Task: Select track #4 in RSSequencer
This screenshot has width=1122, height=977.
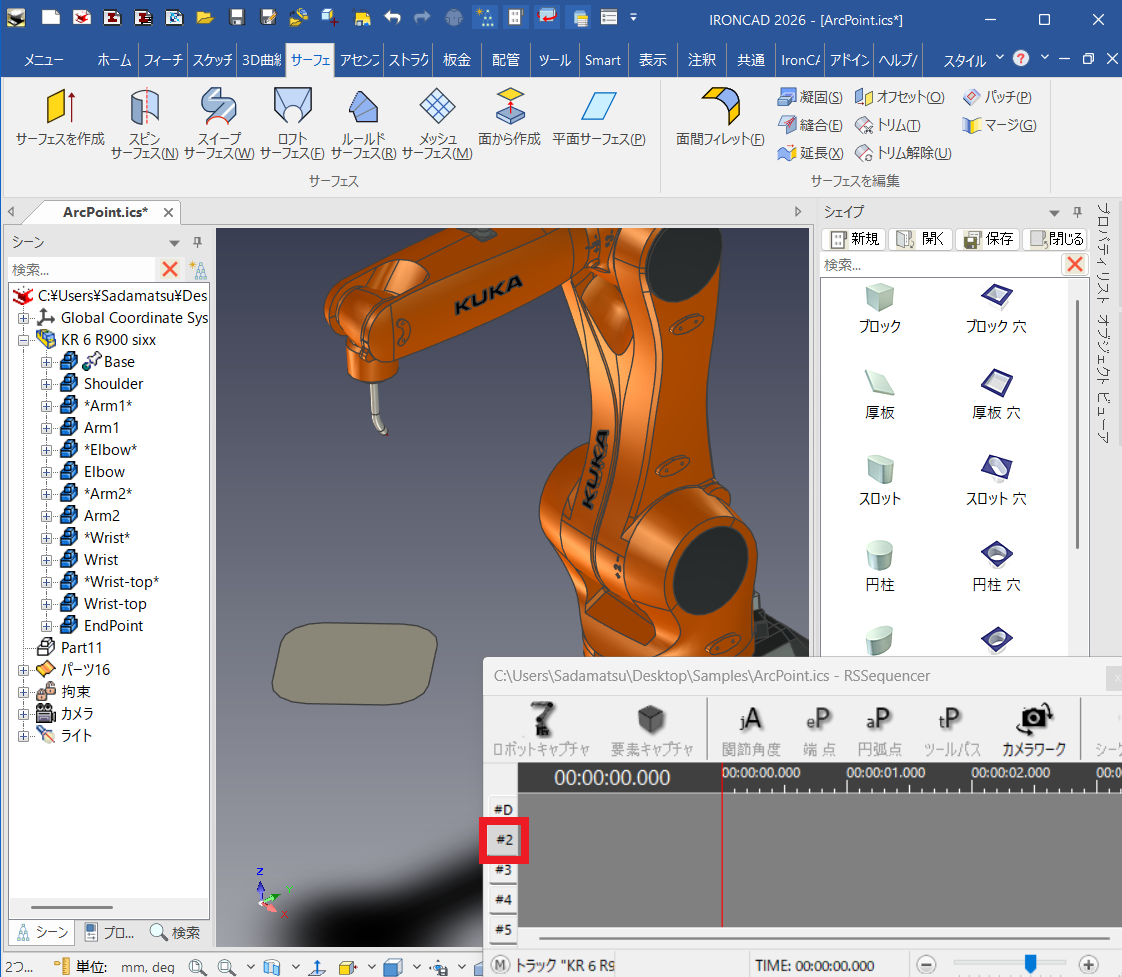Action: pyautogui.click(x=504, y=900)
